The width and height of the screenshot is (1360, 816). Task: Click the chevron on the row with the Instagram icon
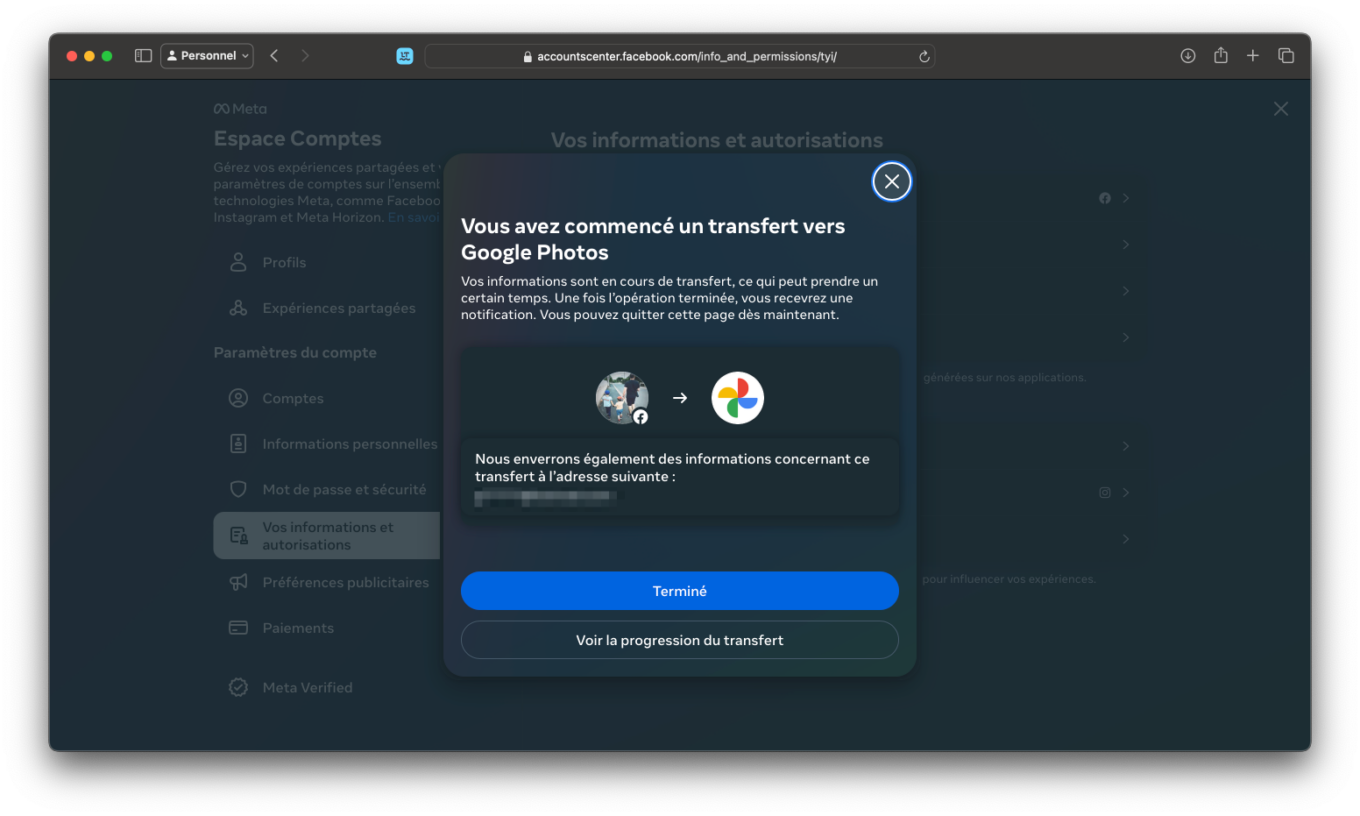pyautogui.click(x=1126, y=492)
